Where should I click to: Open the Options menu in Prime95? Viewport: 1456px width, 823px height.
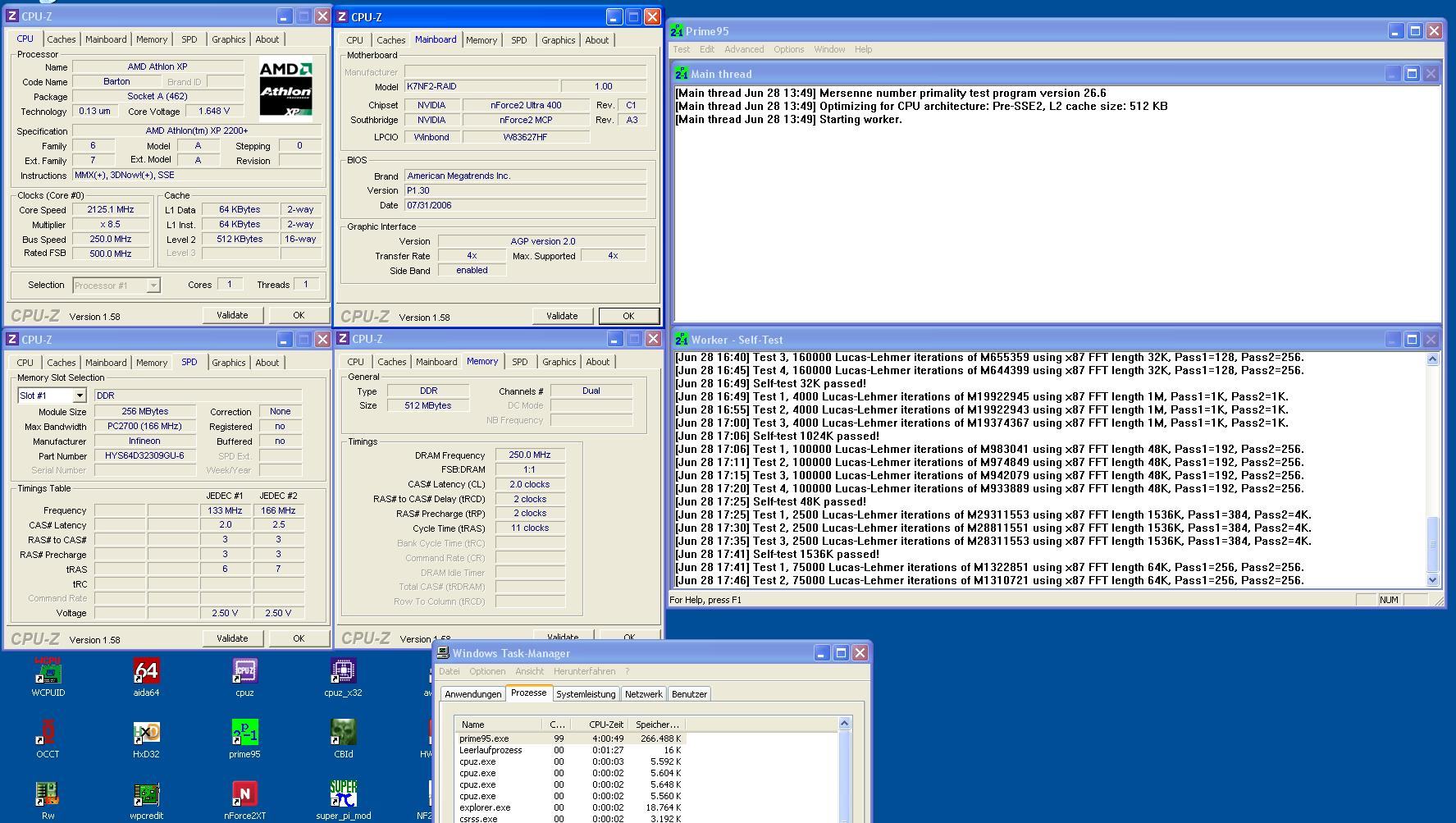coord(788,49)
